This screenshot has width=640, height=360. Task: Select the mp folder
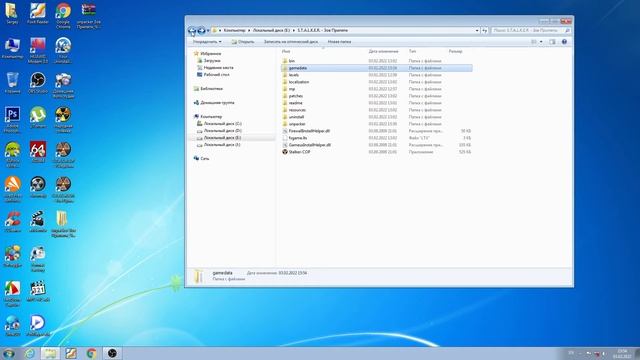pos(291,89)
